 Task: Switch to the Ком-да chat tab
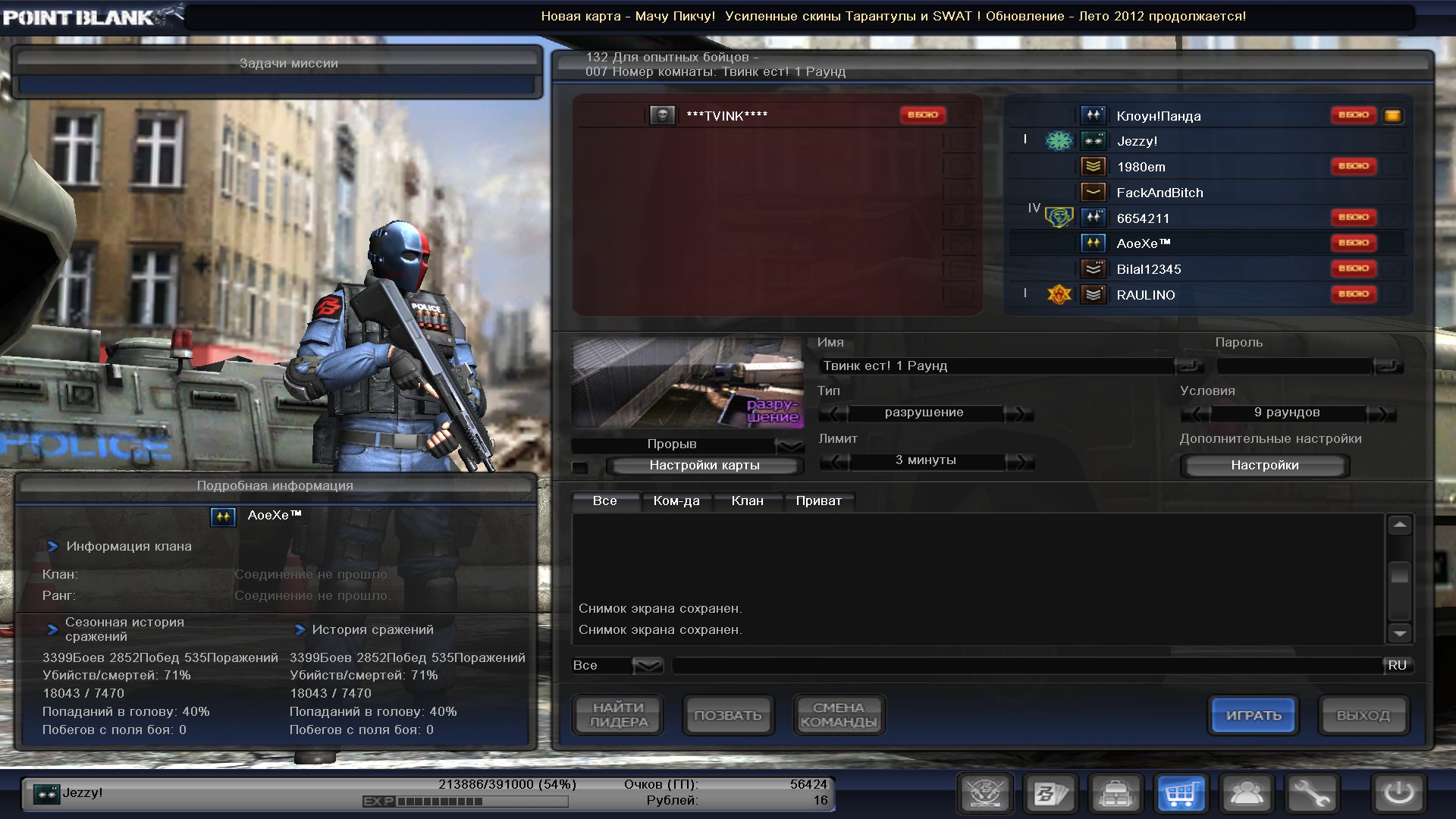[x=676, y=500]
